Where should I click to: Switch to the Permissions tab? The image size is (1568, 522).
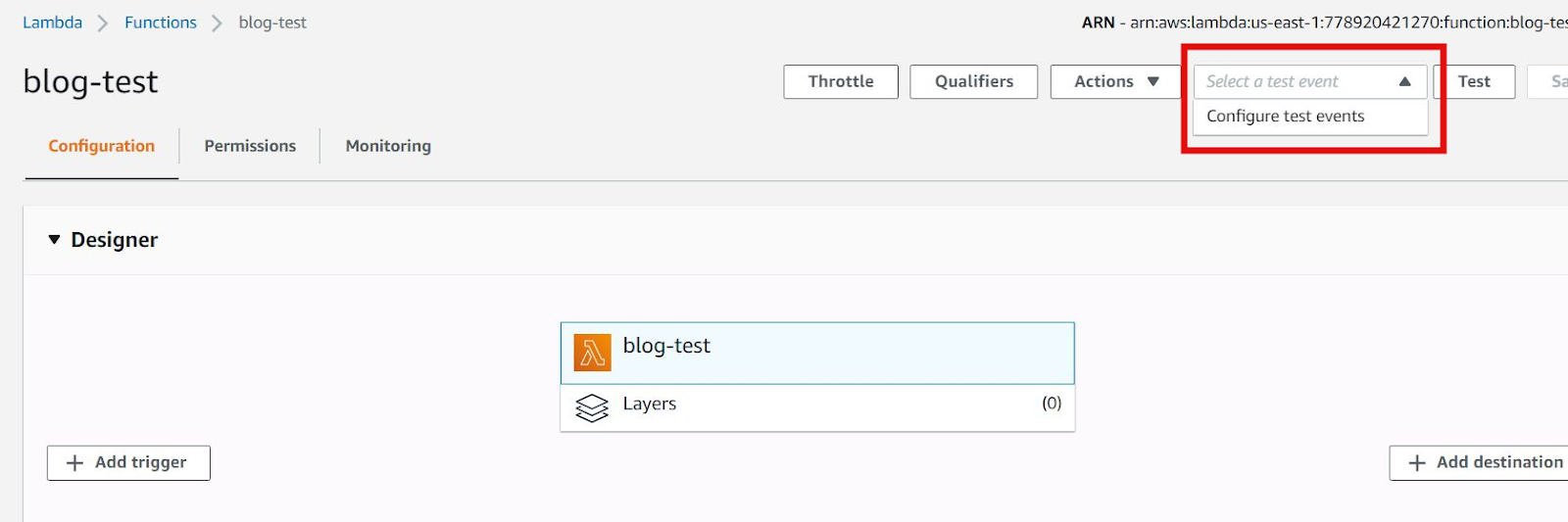coord(250,146)
